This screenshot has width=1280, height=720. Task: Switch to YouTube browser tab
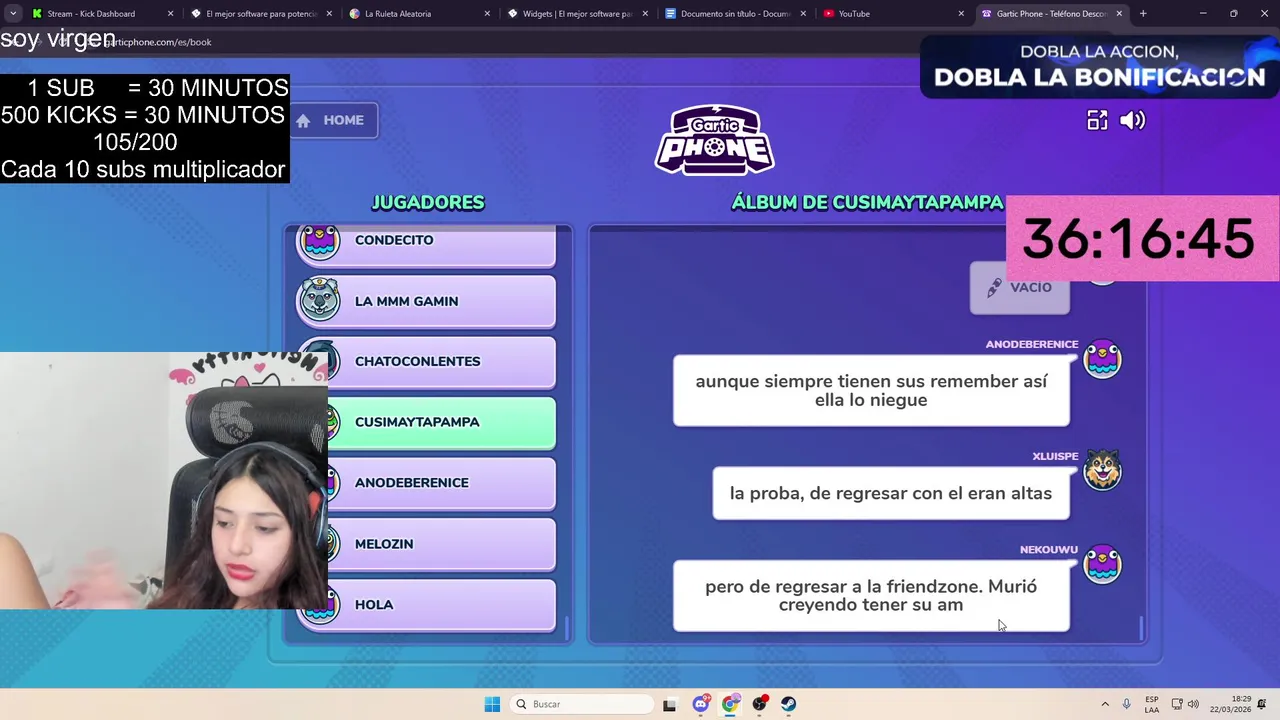892,14
